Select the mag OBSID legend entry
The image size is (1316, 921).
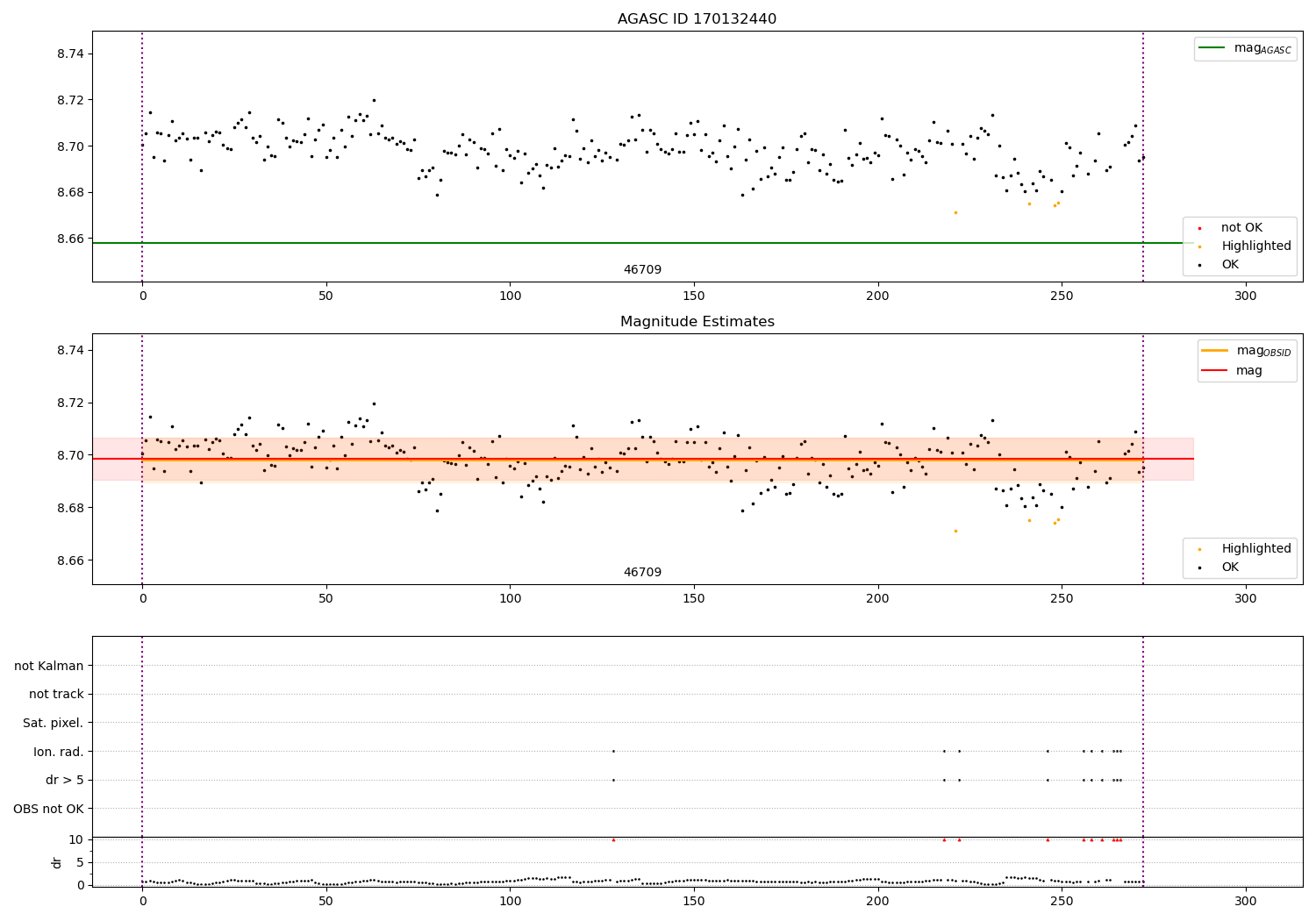coord(1246,351)
